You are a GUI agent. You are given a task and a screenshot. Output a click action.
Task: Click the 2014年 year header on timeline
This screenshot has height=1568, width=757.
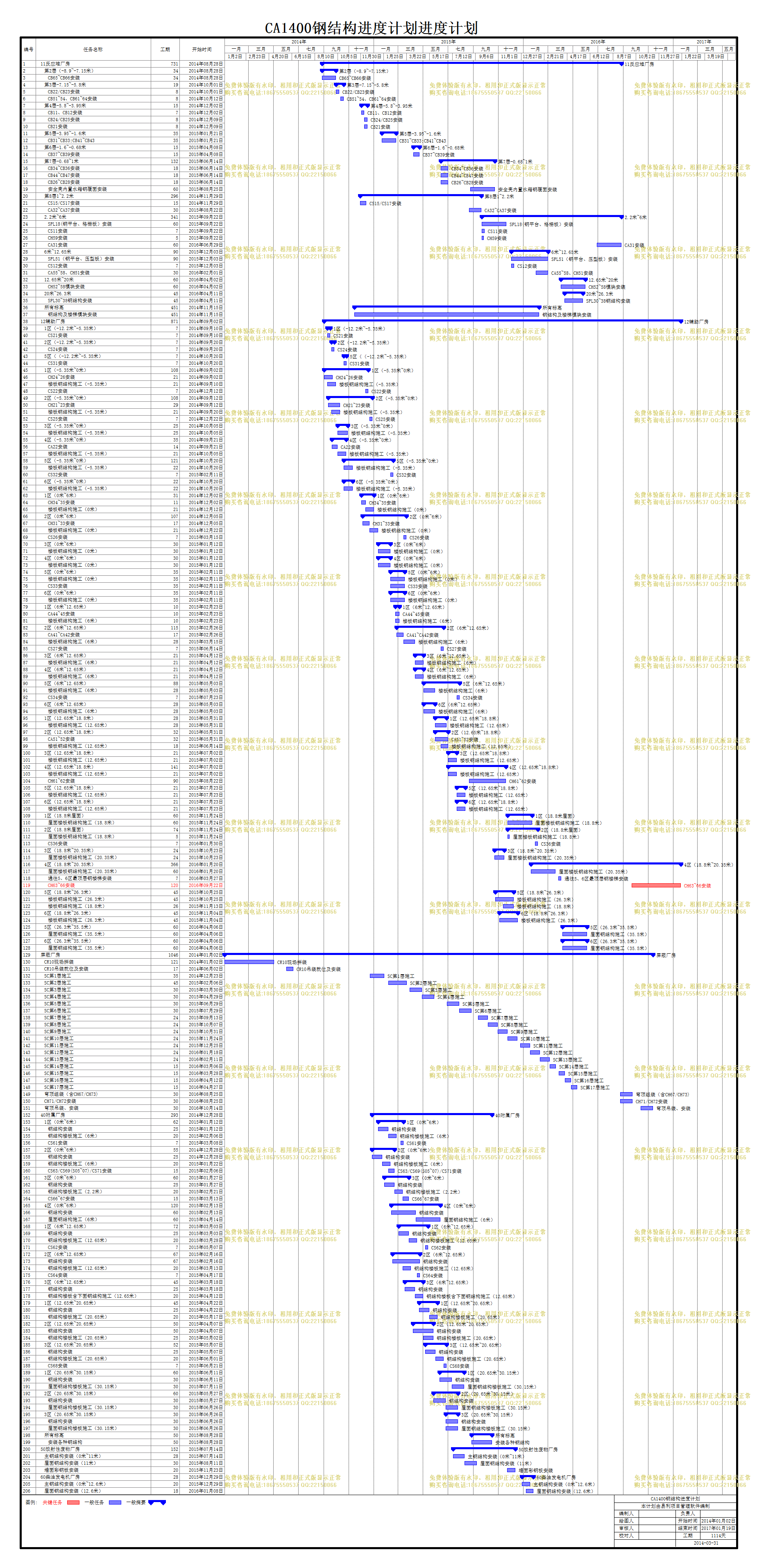298,42
